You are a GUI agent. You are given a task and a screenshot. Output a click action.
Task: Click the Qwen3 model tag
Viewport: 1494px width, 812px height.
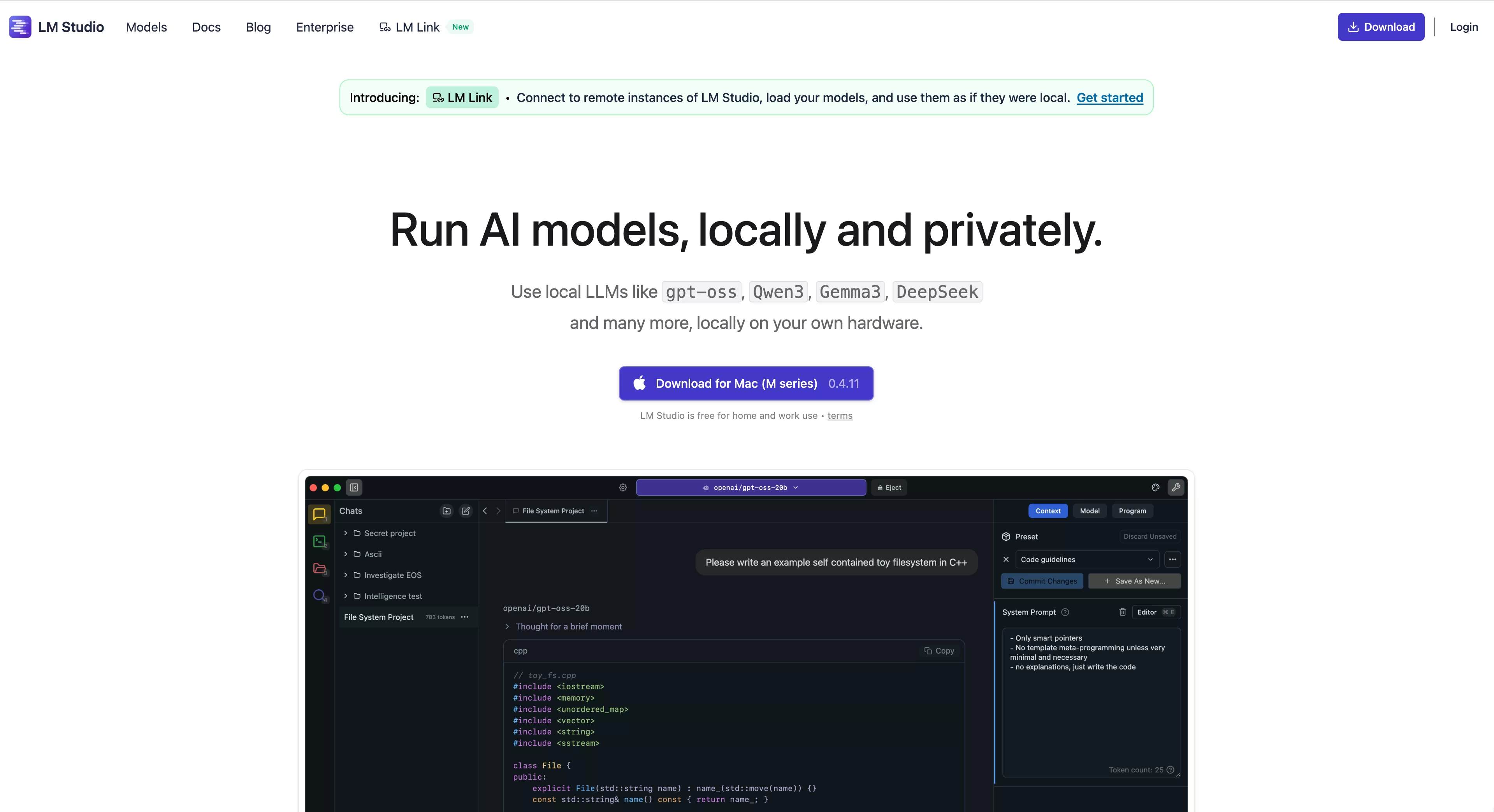pos(778,292)
